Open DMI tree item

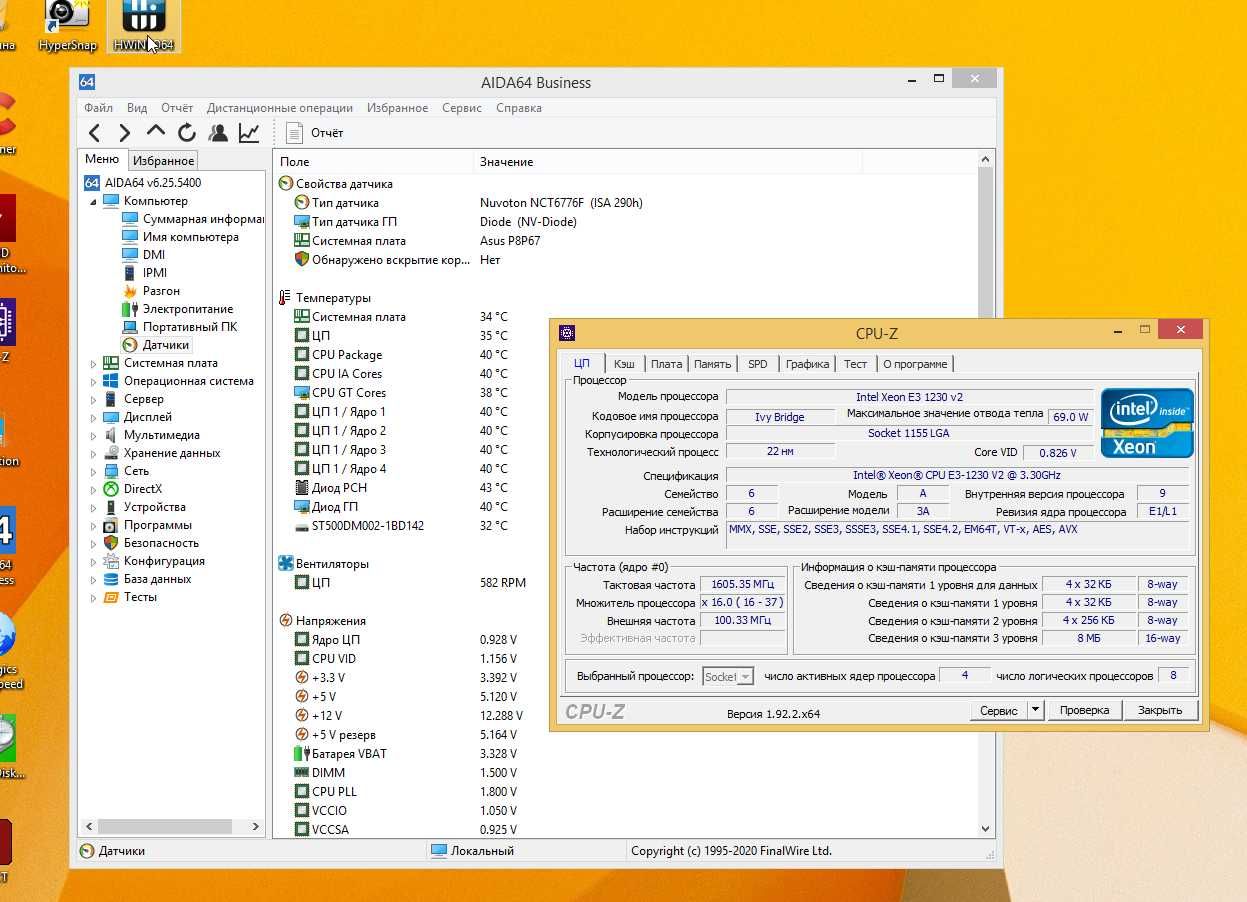(143, 255)
